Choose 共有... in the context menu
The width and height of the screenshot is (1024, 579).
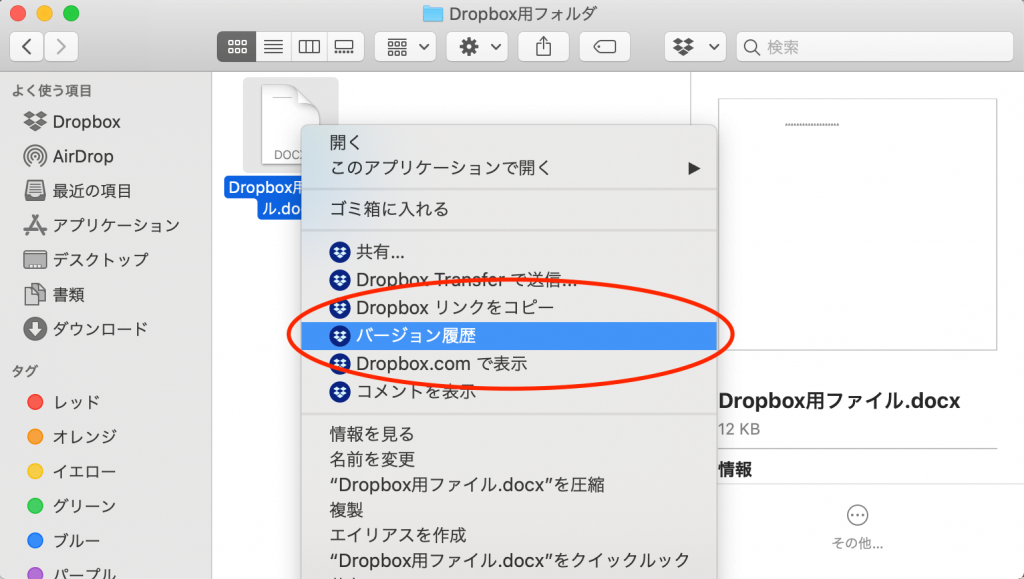coord(509,252)
